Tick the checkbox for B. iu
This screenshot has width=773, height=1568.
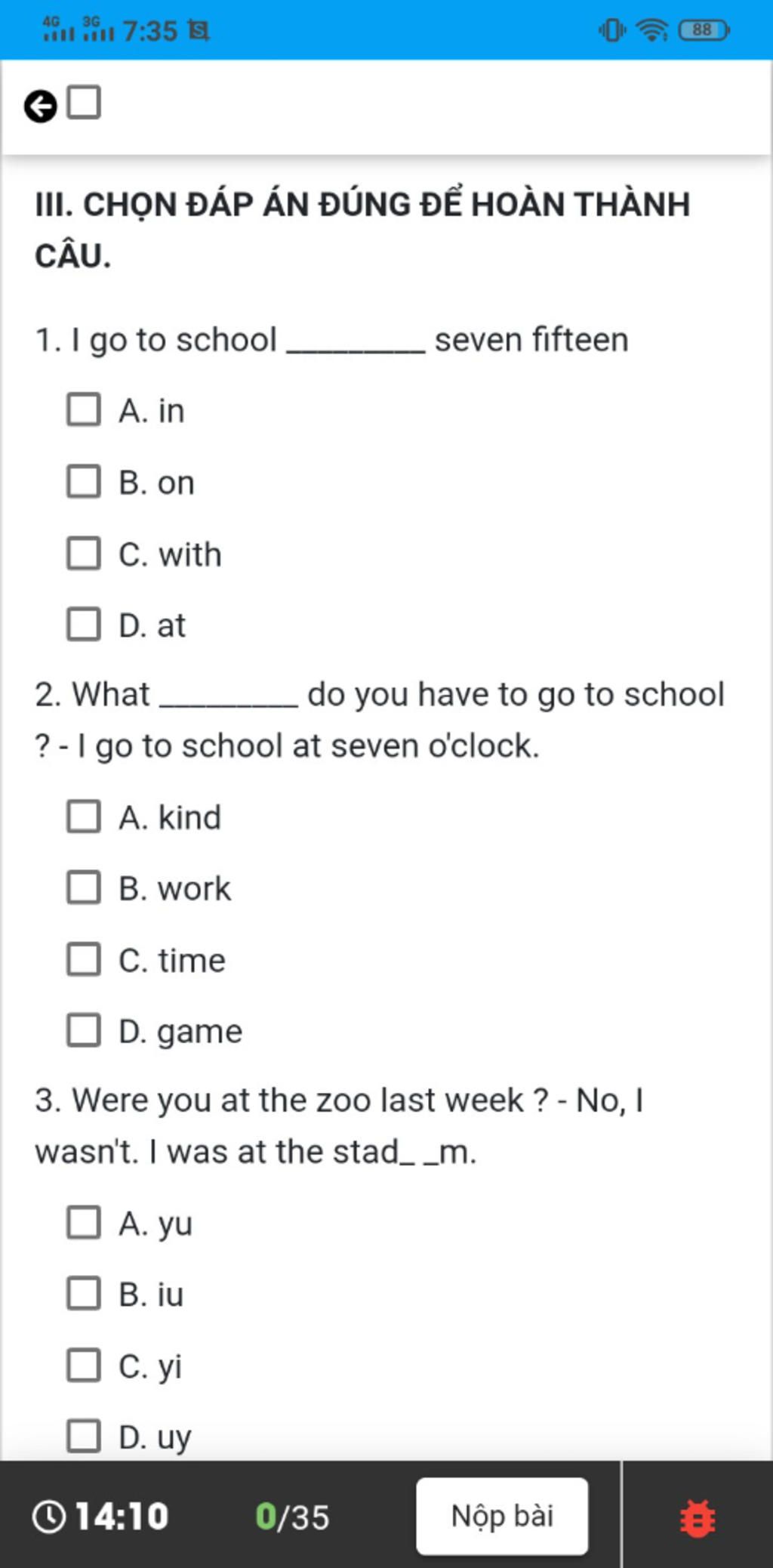[84, 1293]
